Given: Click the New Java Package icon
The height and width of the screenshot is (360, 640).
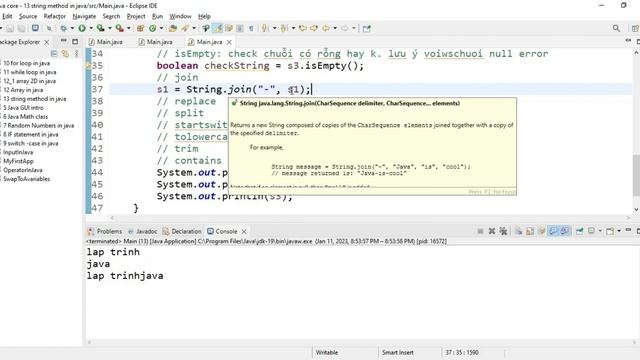Looking at the screenshot, I should tap(140, 28).
